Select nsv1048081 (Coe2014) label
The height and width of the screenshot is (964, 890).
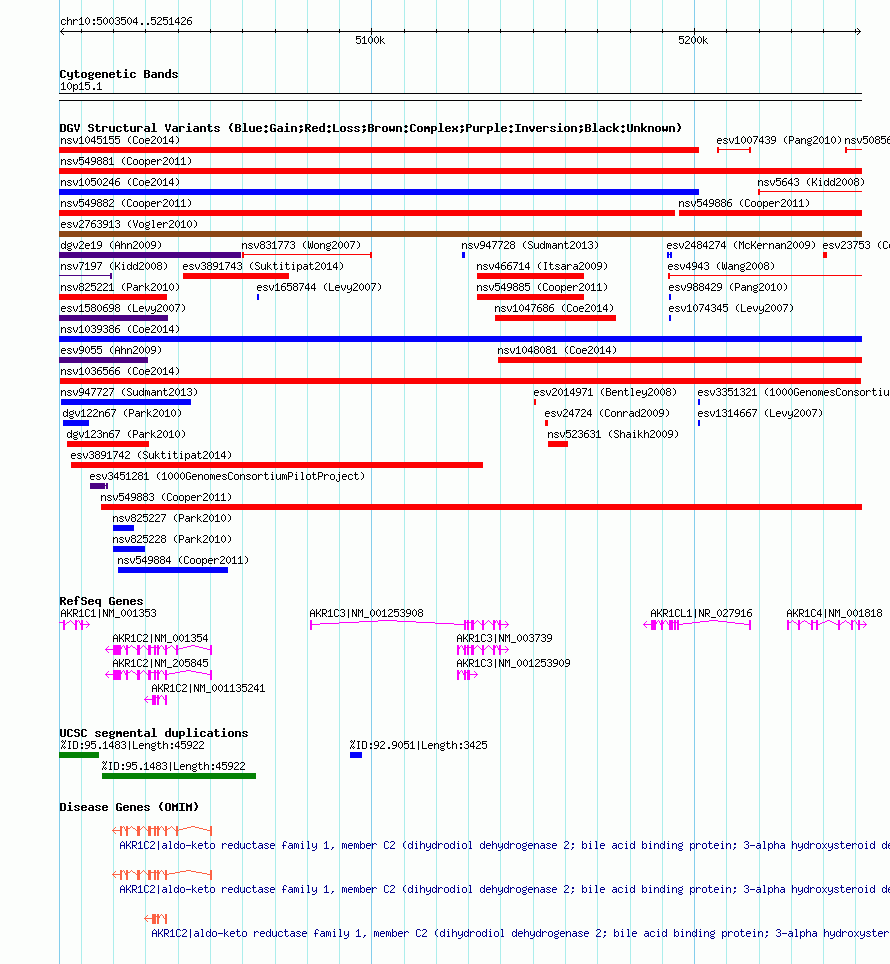point(557,350)
